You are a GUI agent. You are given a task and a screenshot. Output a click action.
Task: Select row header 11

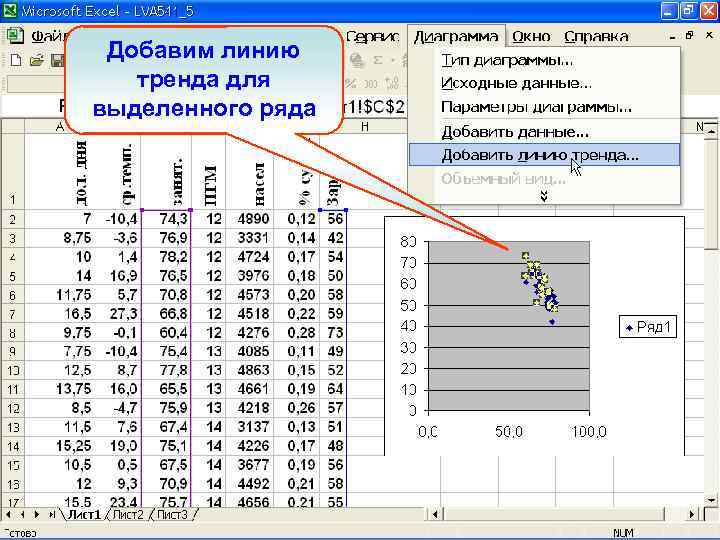(12, 389)
